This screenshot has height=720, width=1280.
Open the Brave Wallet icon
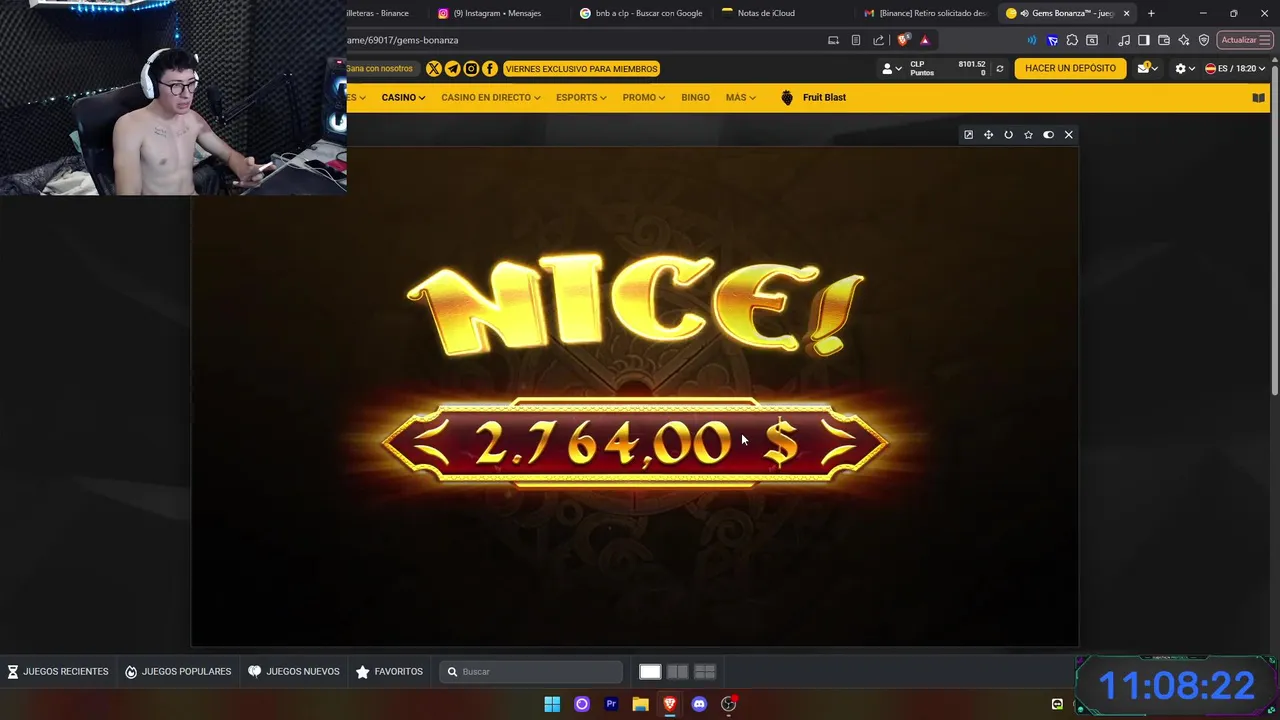1164,40
